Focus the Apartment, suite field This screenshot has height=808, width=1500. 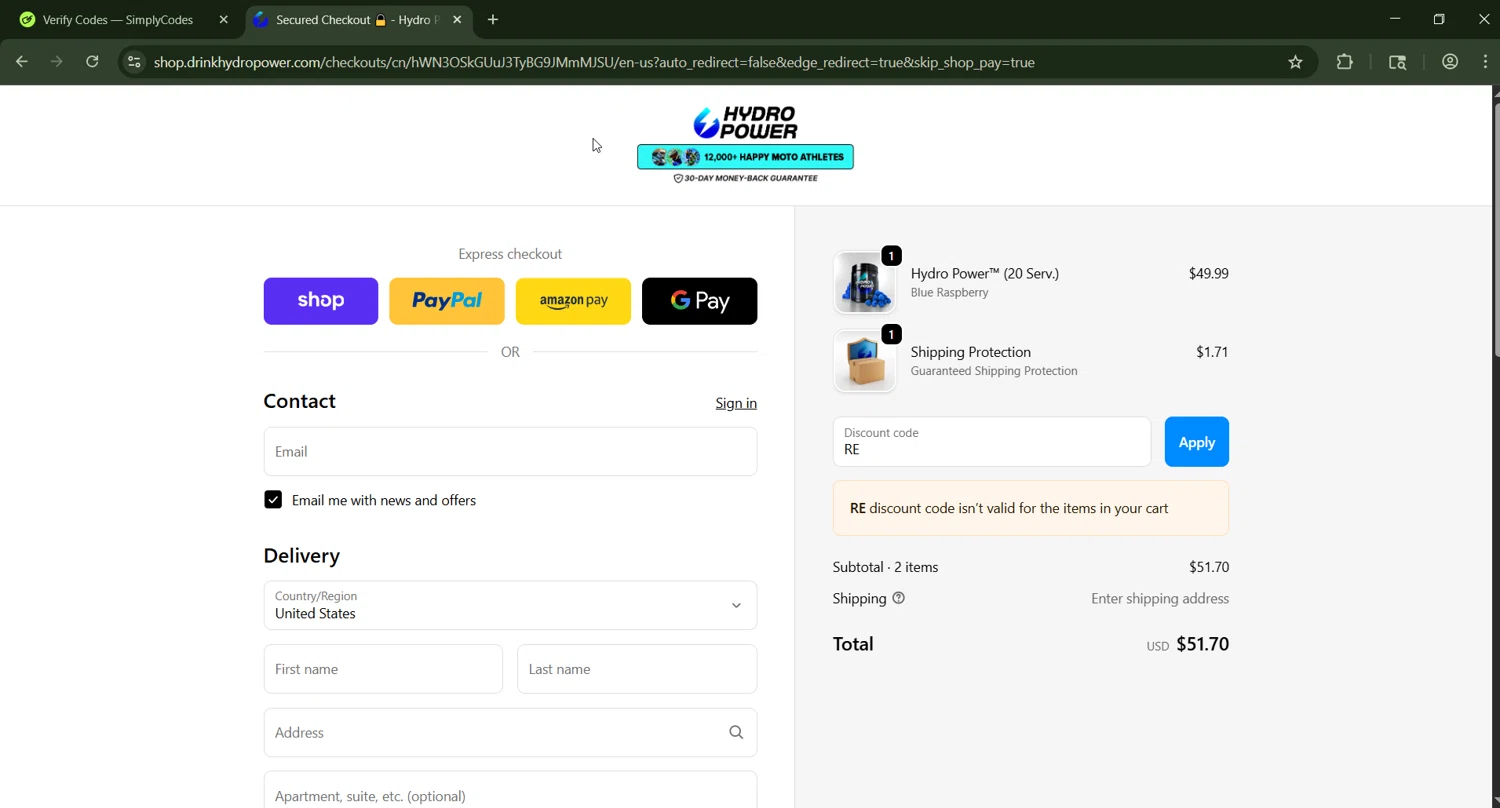click(510, 790)
